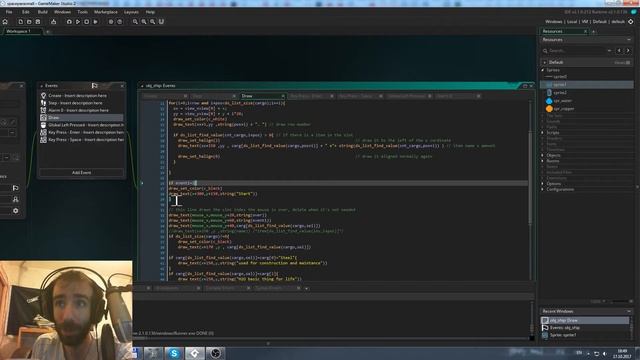This screenshot has height=360, width=640.
Task: Expand the Rooms folder
Action: pyautogui.click(x=543, y=161)
